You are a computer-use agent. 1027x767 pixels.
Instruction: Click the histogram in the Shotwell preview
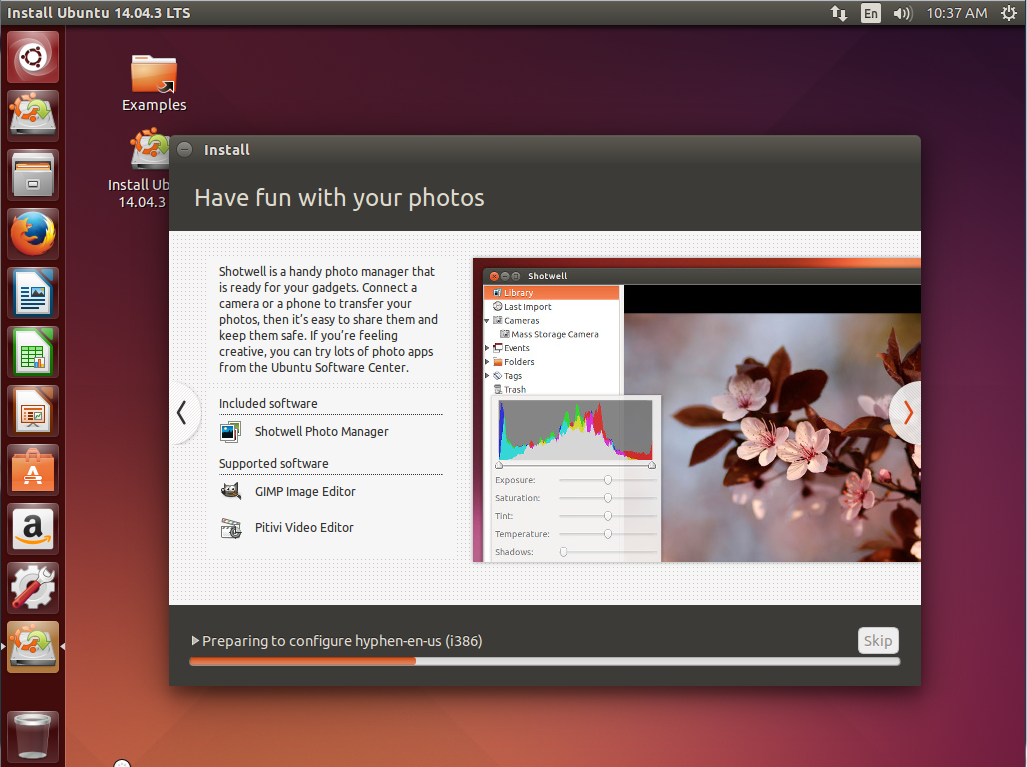(x=576, y=430)
